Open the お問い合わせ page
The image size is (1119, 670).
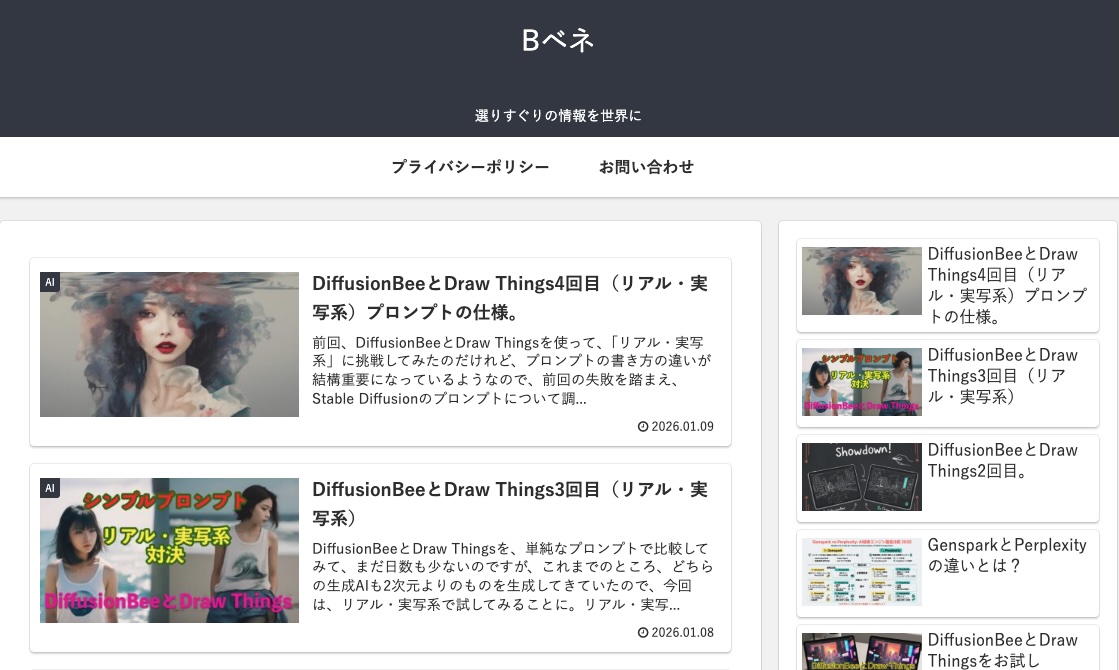pos(646,167)
